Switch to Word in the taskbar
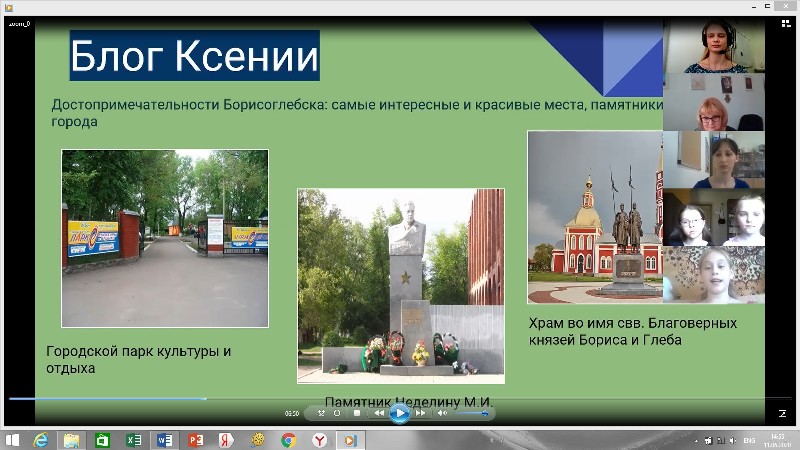The height and width of the screenshot is (450, 800). 165,439
